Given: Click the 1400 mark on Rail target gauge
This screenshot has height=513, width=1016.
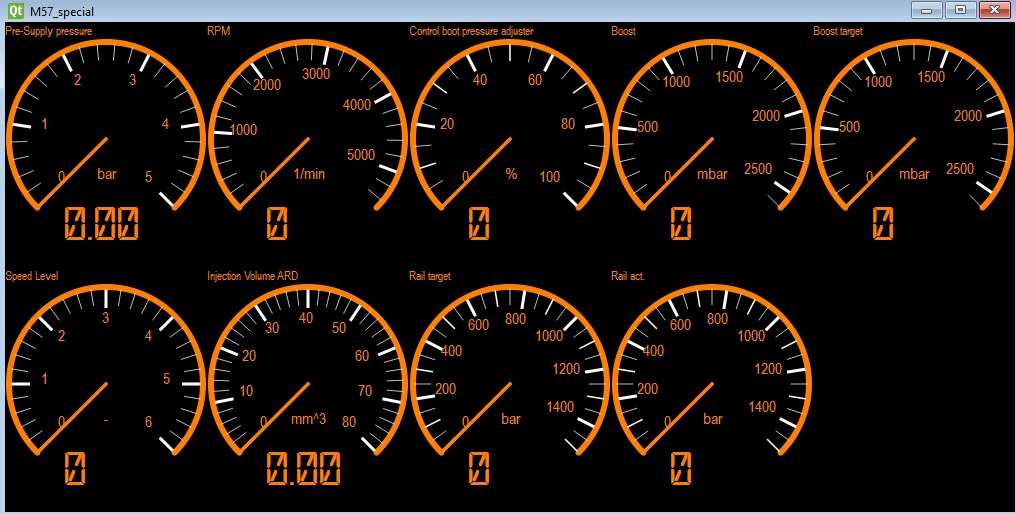Looking at the screenshot, I should 560,407.
